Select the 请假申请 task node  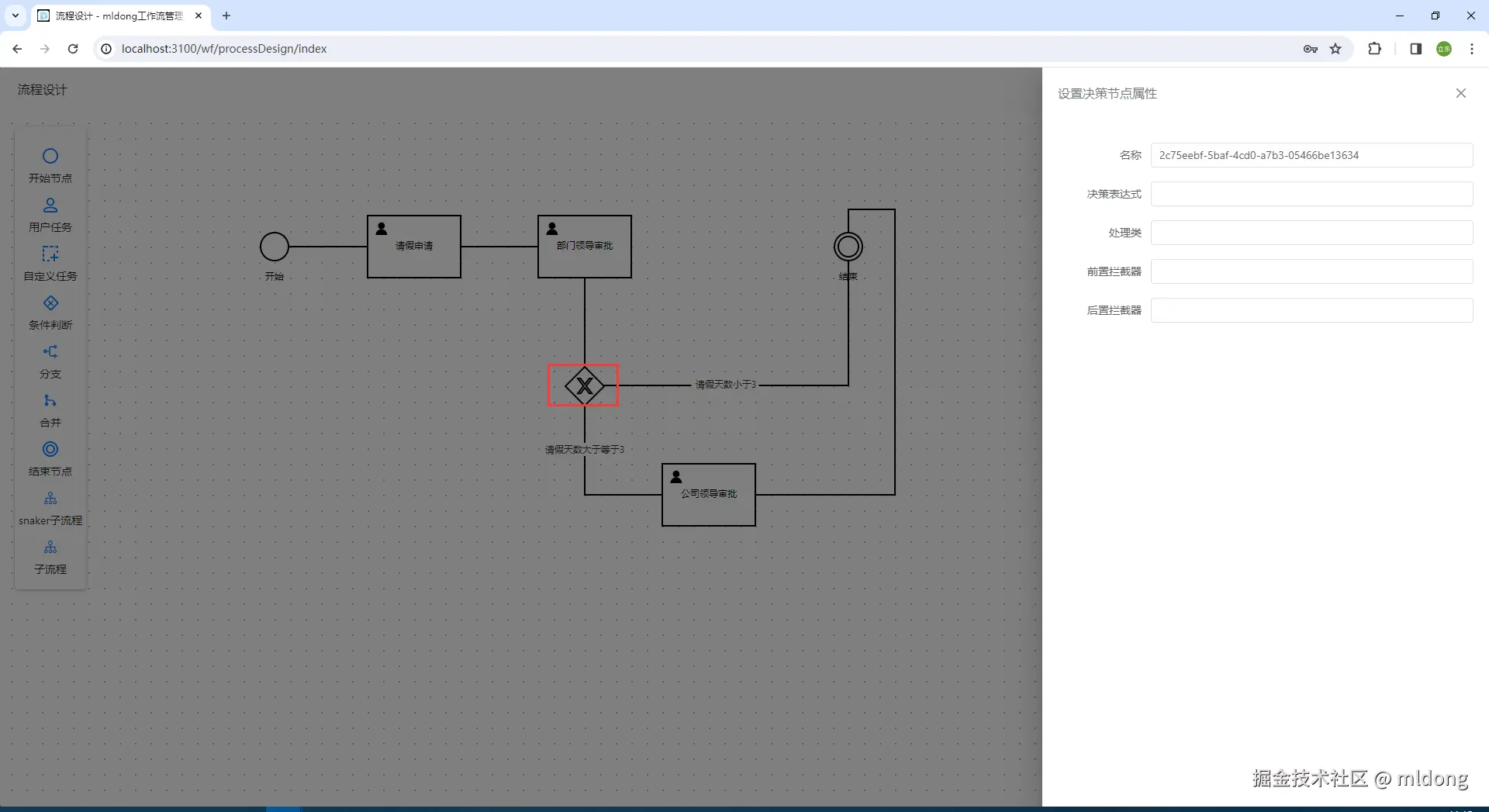[x=414, y=247]
